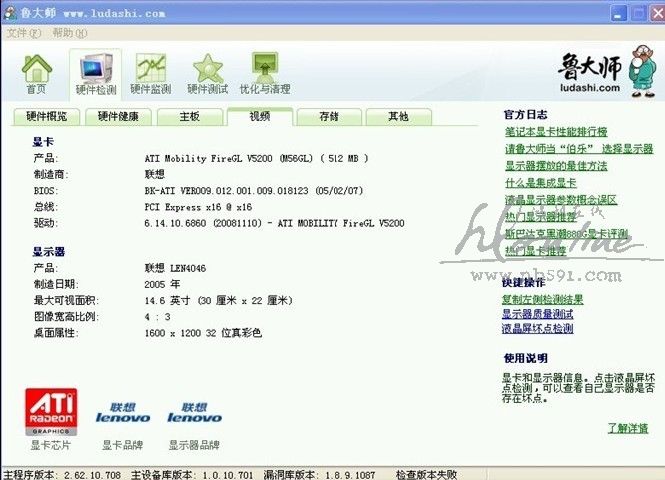Click the BIOS version BK-ATI VER009.012.001.009.018123
Viewport: 665px width, 480px height.
pos(254,191)
